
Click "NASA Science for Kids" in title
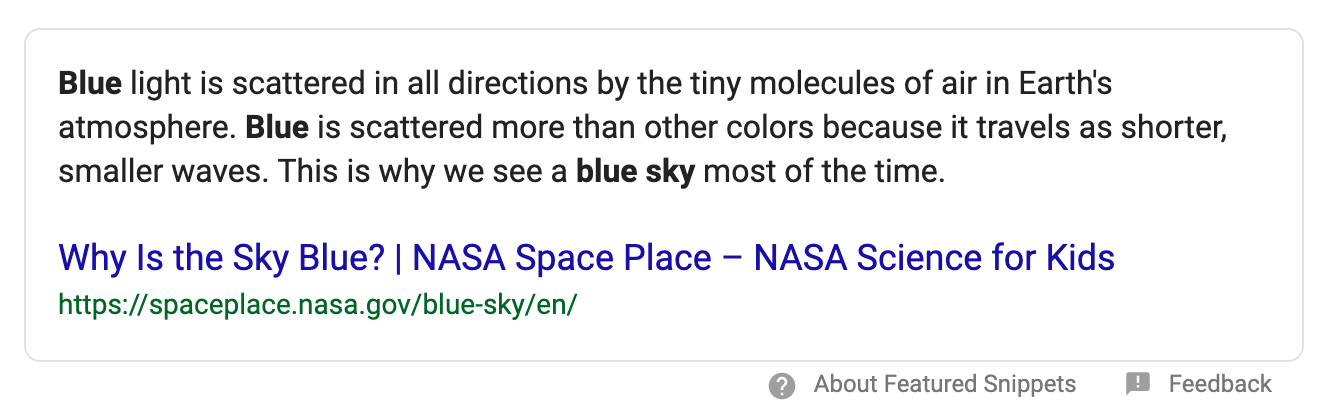934,258
